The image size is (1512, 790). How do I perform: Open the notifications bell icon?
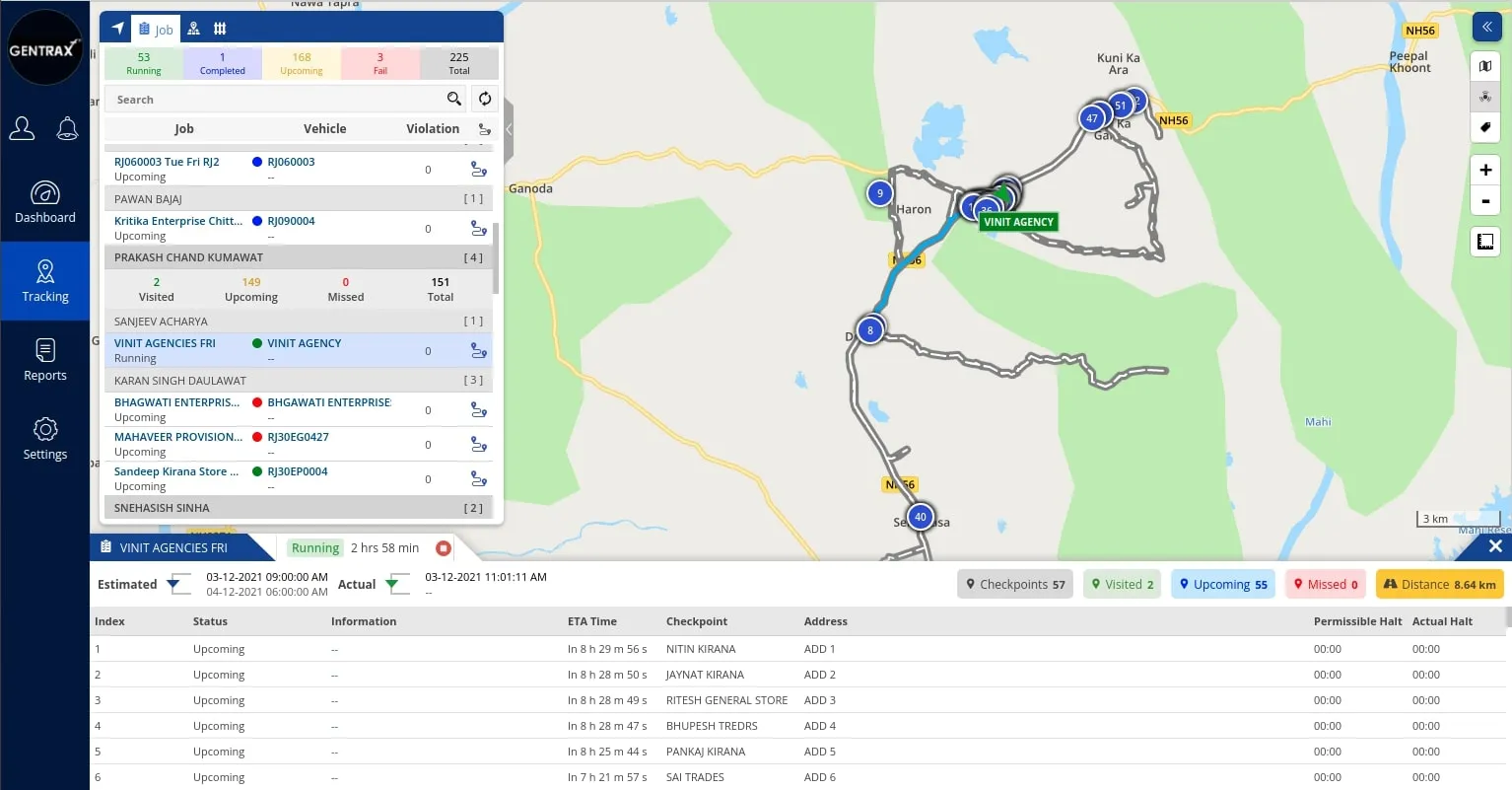click(x=67, y=128)
